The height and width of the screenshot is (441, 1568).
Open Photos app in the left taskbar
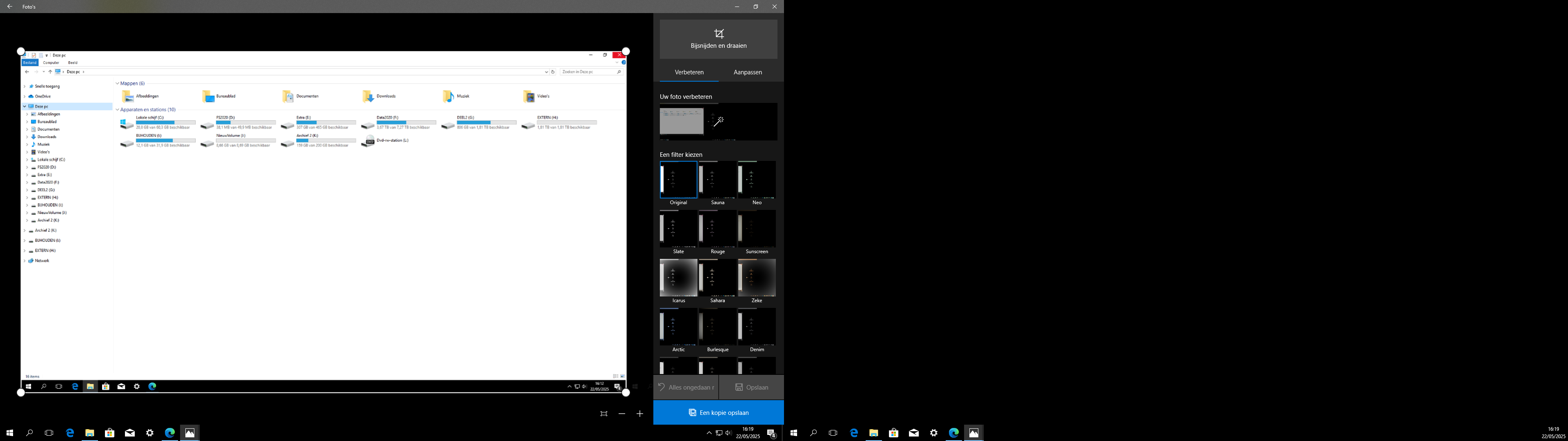pyautogui.click(x=190, y=432)
